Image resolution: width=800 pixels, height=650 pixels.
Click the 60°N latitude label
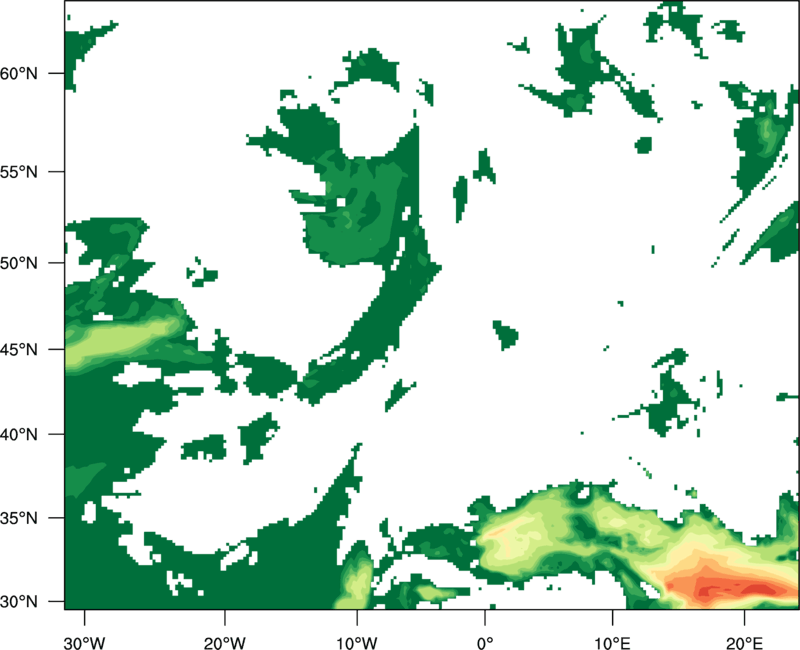tap(19, 74)
